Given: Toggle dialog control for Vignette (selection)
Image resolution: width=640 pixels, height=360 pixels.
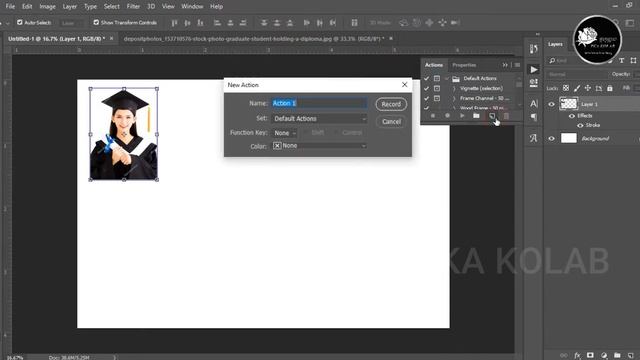Looking at the screenshot, I should (437, 88).
